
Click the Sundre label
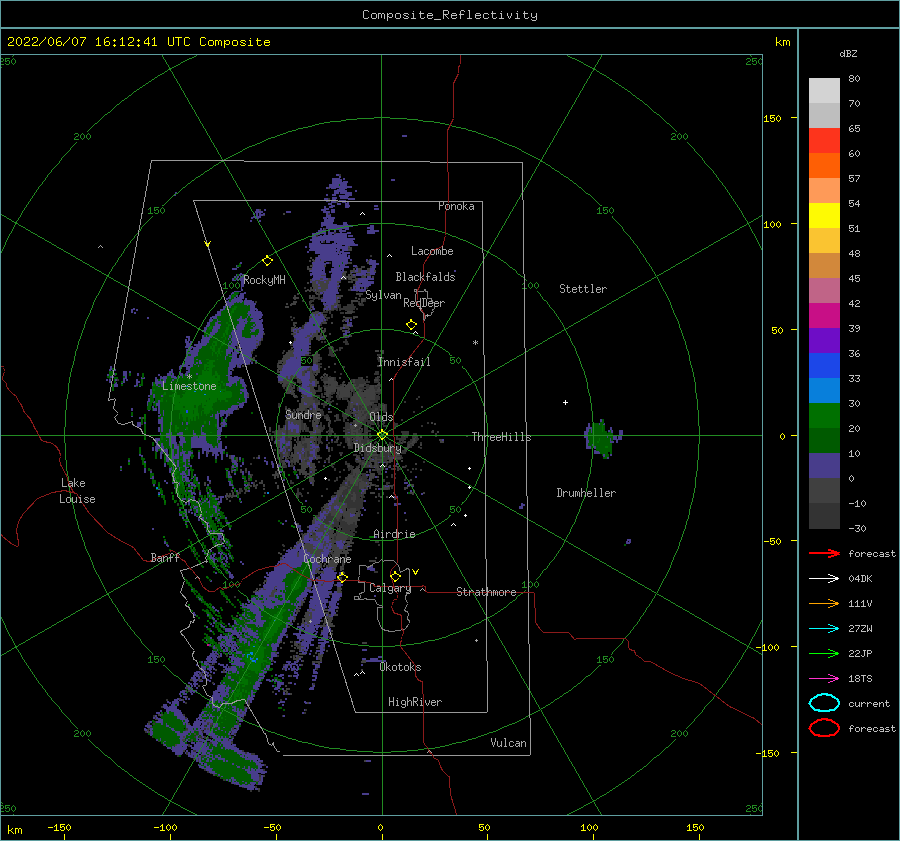pos(303,415)
